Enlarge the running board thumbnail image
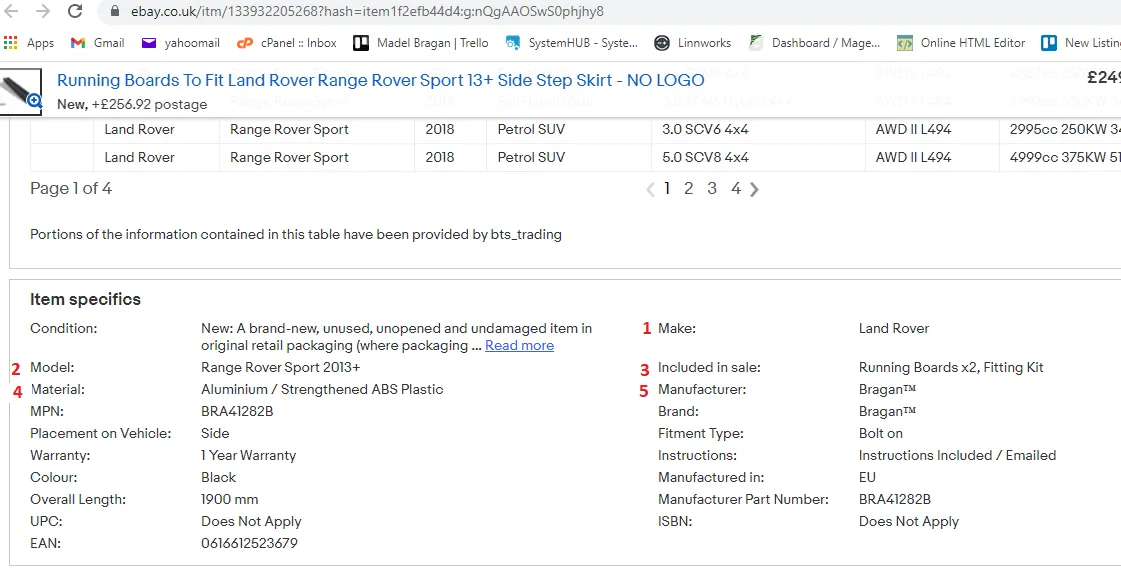The image size is (1121, 578). (x=20, y=91)
